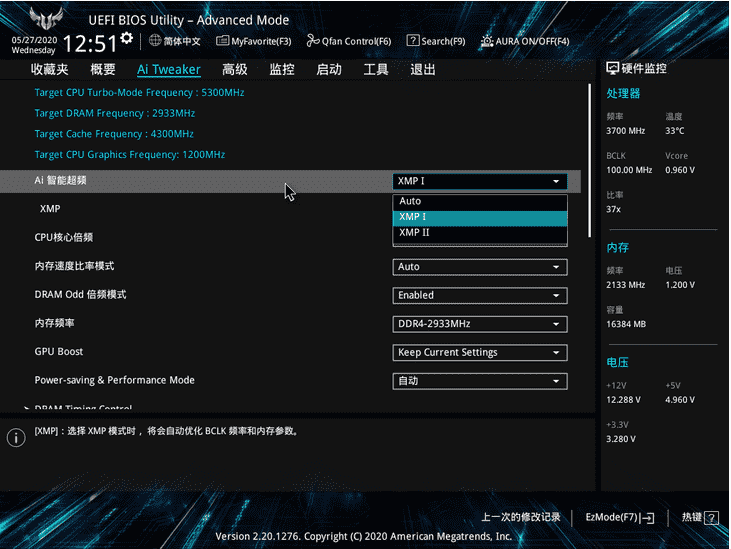Screen dimensions: 731x549
Task: Click the 33°C temperature reading
Action: pyautogui.click(x=675, y=131)
